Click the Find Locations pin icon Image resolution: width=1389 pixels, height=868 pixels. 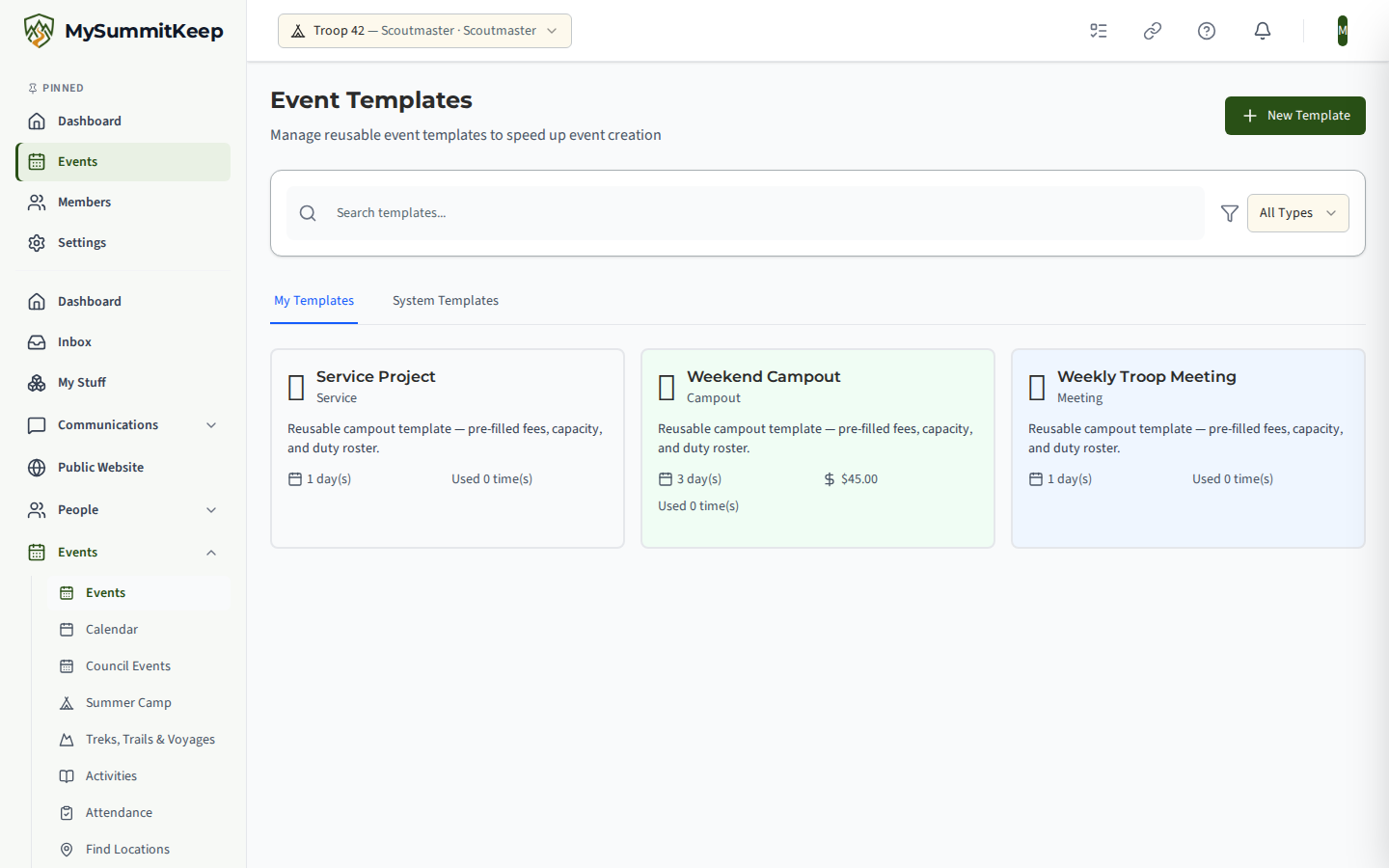pos(67,850)
